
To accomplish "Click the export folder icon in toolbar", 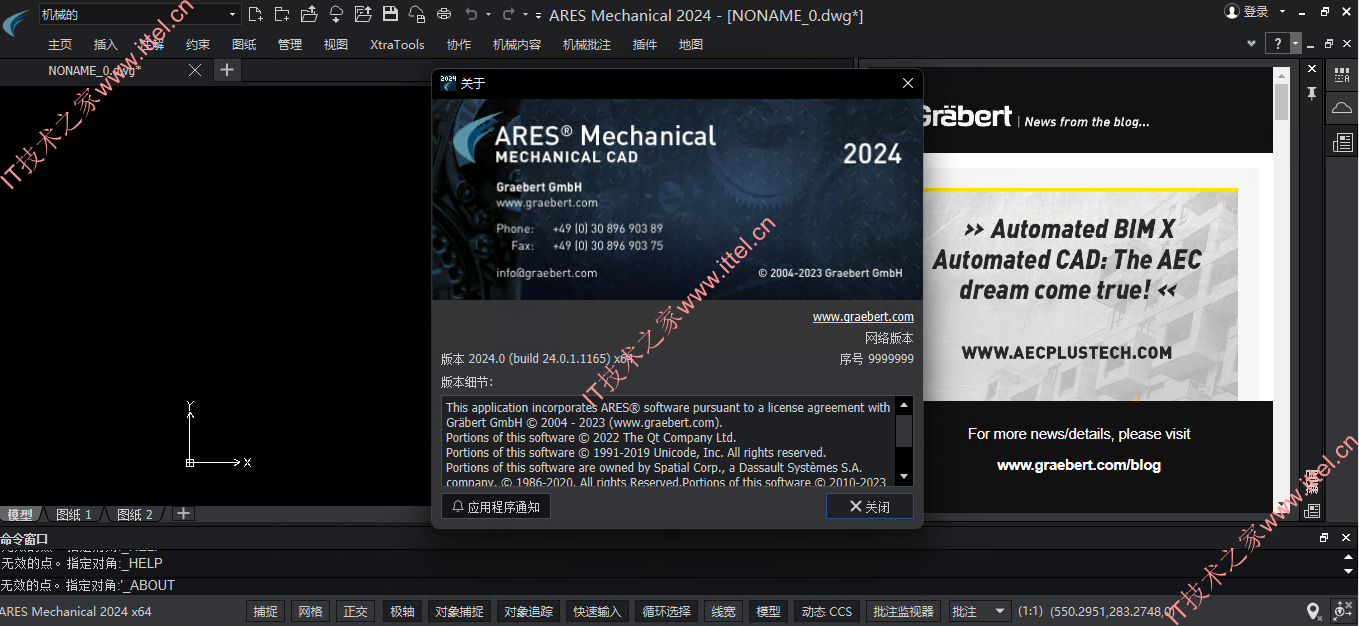I will click(363, 14).
